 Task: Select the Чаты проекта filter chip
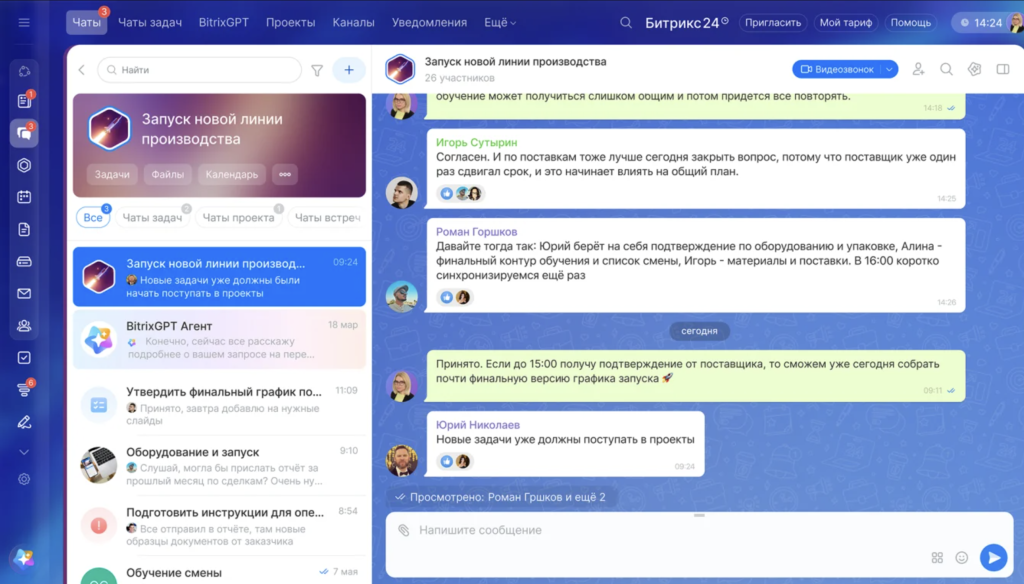pyautogui.click(x=238, y=218)
